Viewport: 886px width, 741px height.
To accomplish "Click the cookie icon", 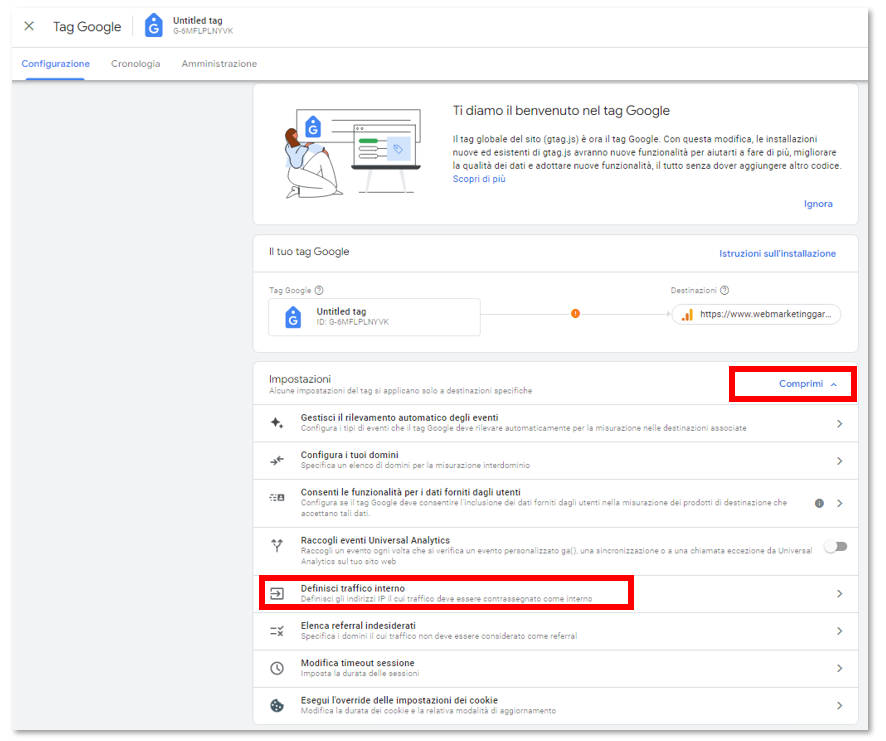I will 277,705.
